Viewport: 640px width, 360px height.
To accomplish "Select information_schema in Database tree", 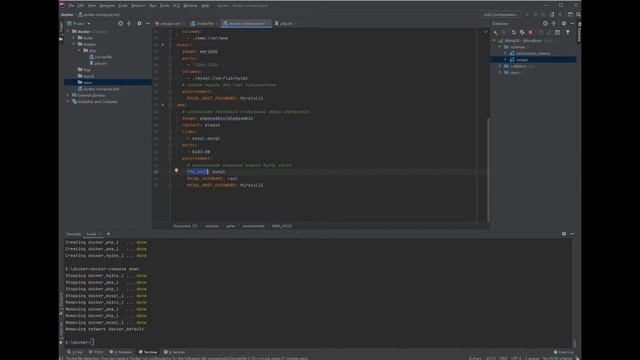I will click(530, 53).
